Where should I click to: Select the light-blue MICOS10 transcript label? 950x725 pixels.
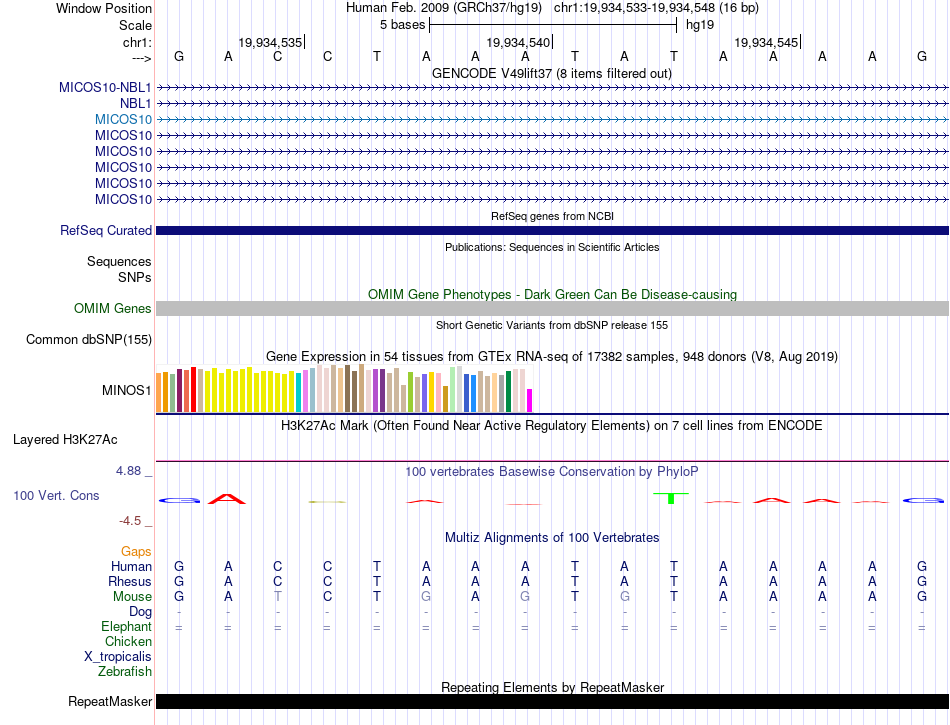pyautogui.click(x=123, y=119)
